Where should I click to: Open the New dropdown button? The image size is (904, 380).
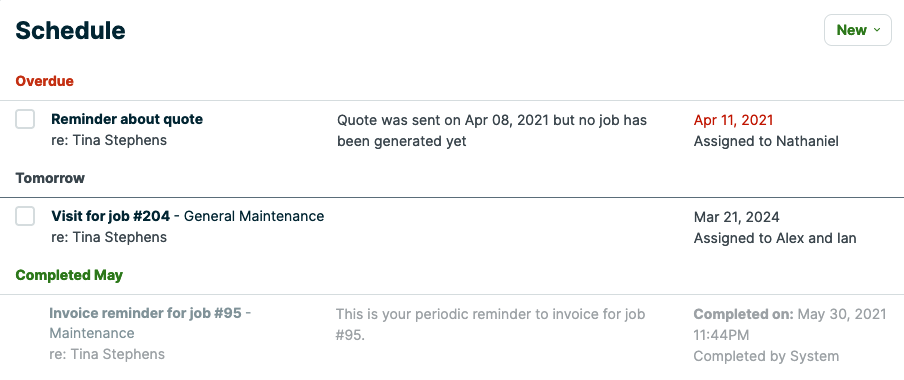coord(857,30)
